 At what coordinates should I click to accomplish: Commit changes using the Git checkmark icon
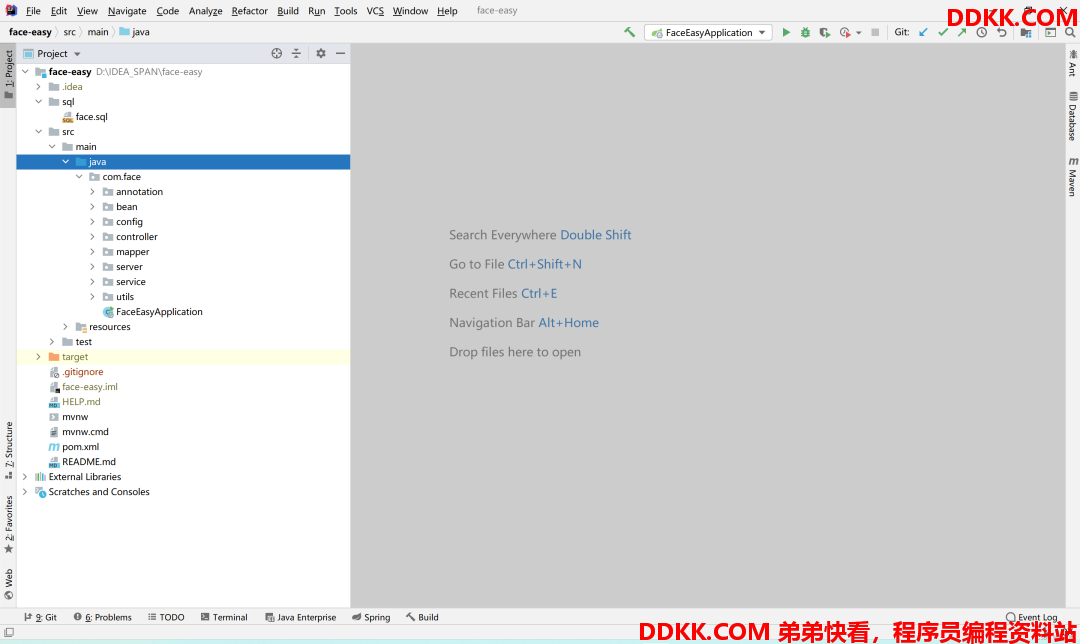tap(942, 32)
